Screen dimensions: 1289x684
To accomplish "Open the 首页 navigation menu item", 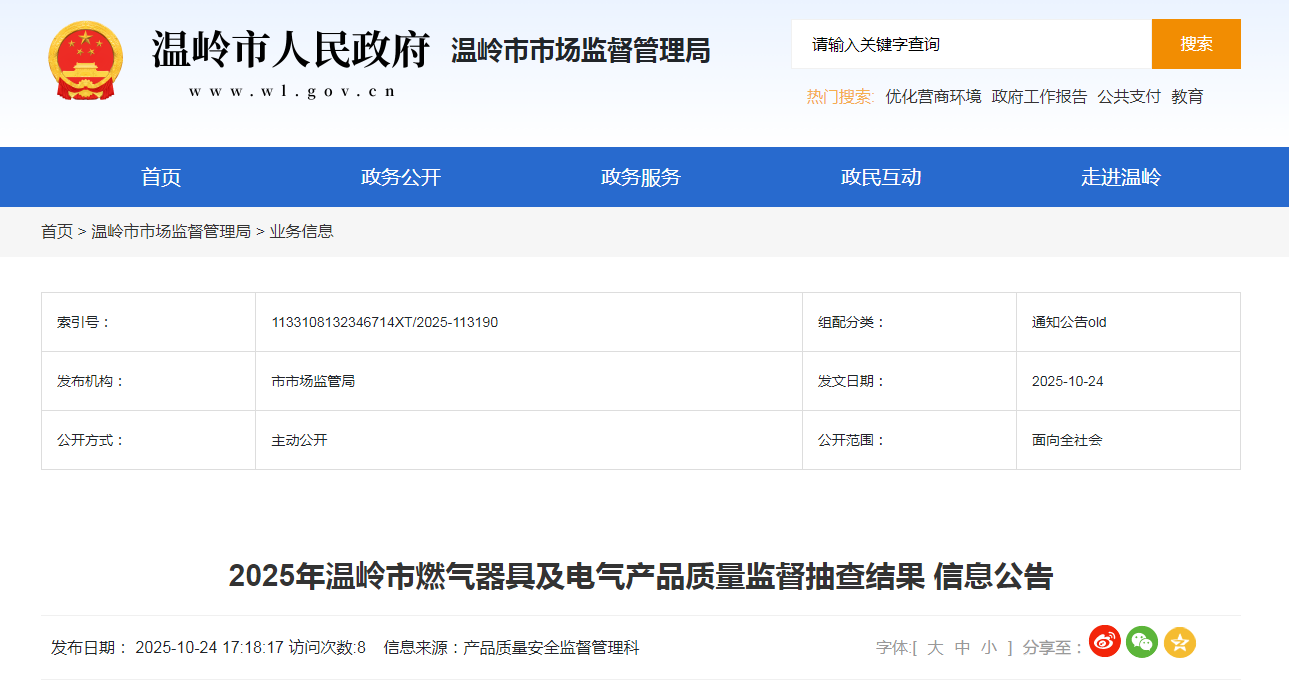I will (161, 177).
